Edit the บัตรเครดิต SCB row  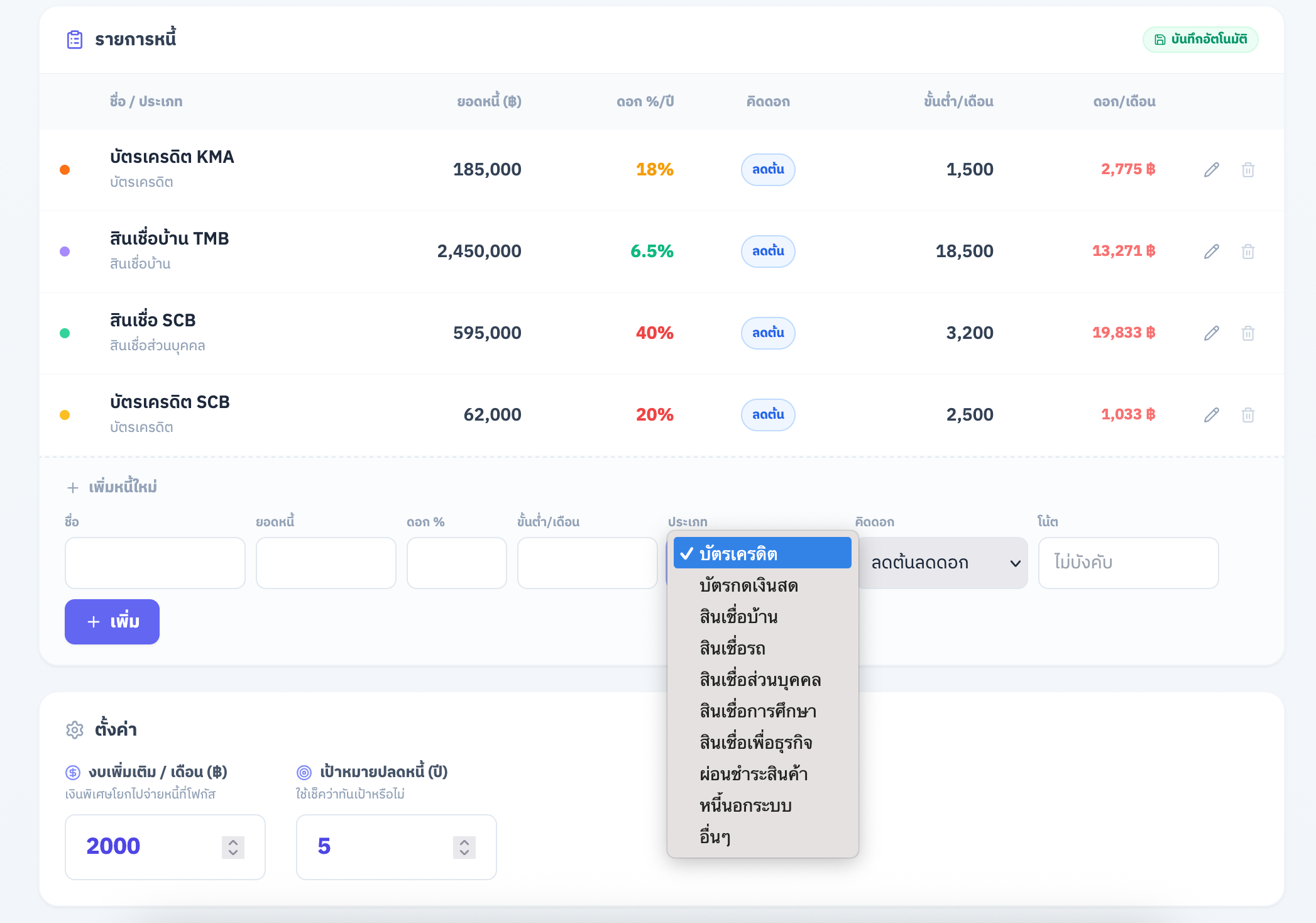1211,415
